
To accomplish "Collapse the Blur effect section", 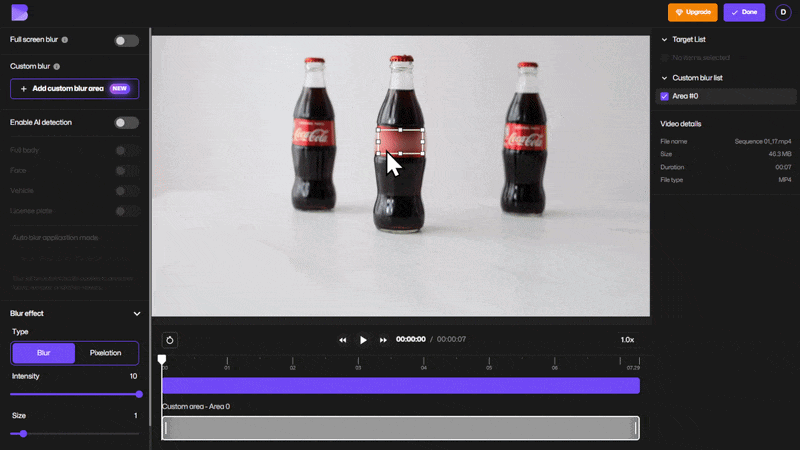I will (x=137, y=314).
